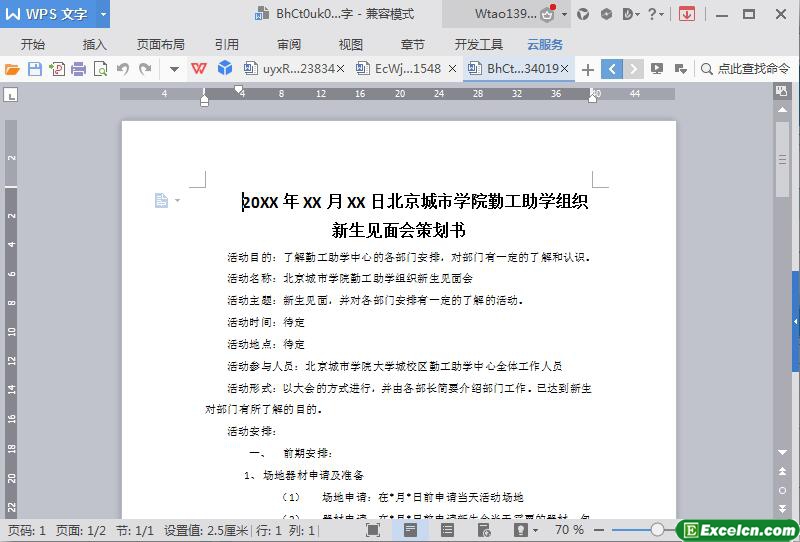
Task: Expand the quick access toolbar customize arrow
Action: click(174, 69)
